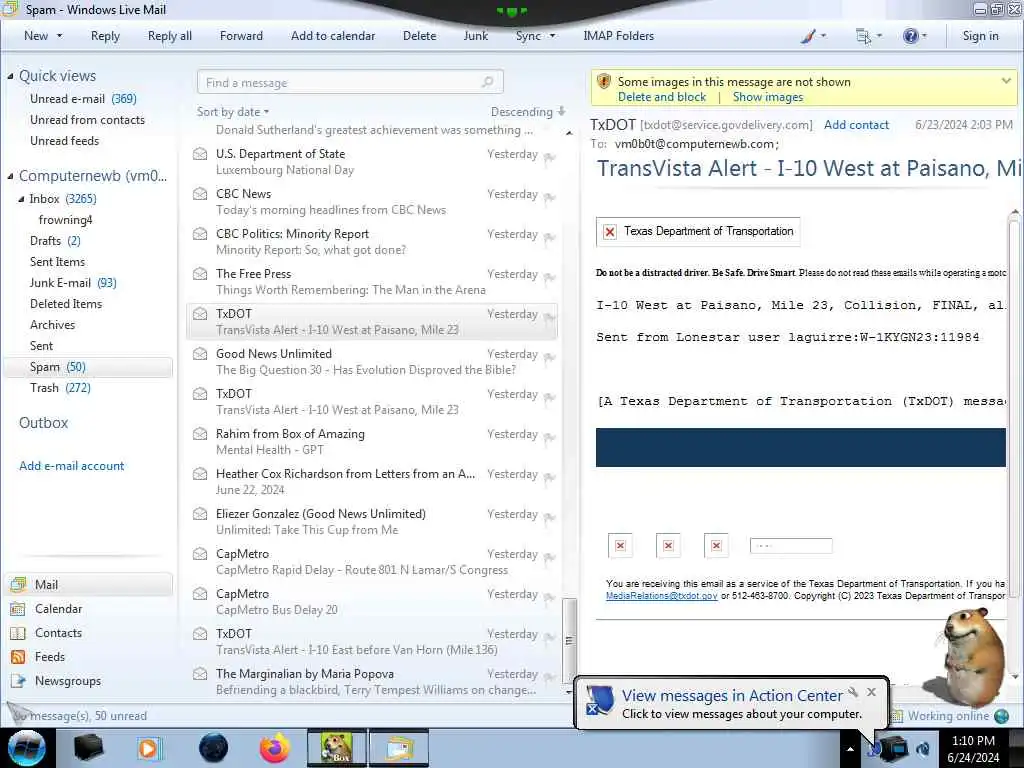Image resolution: width=1024 pixels, height=768 pixels.
Task: Click the blue Help question mark icon
Action: click(x=910, y=36)
